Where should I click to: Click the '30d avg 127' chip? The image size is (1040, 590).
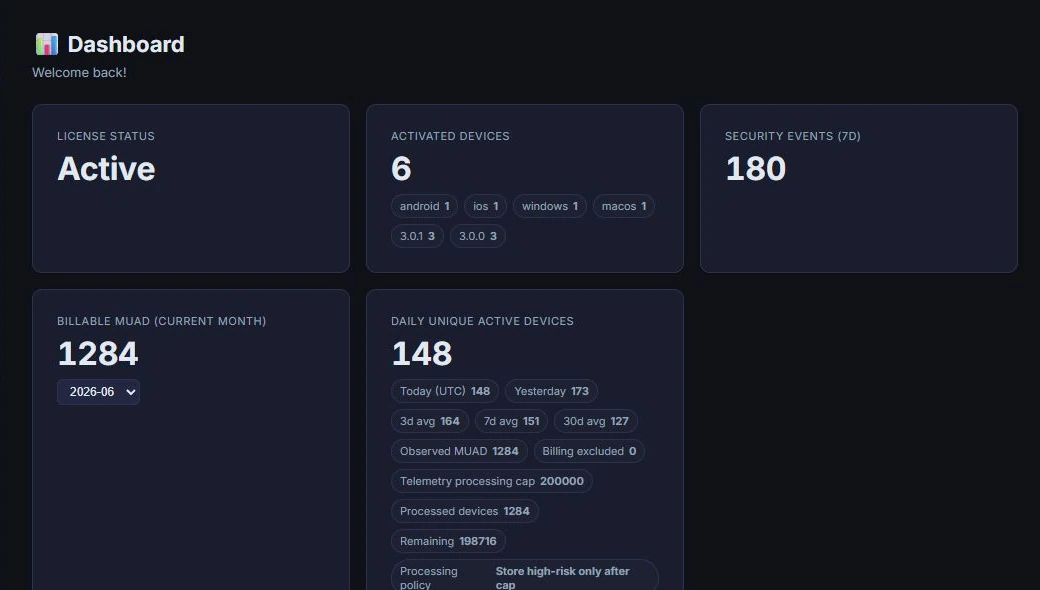click(596, 421)
